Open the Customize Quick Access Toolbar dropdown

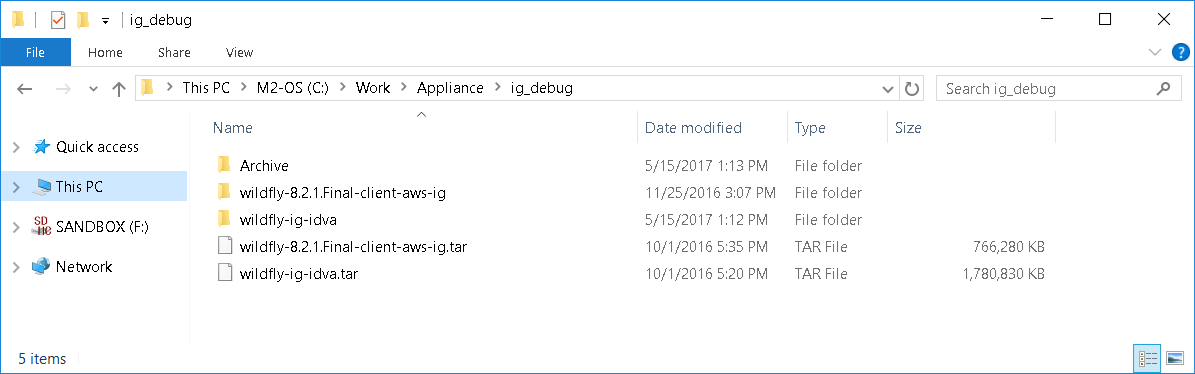(105, 21)
